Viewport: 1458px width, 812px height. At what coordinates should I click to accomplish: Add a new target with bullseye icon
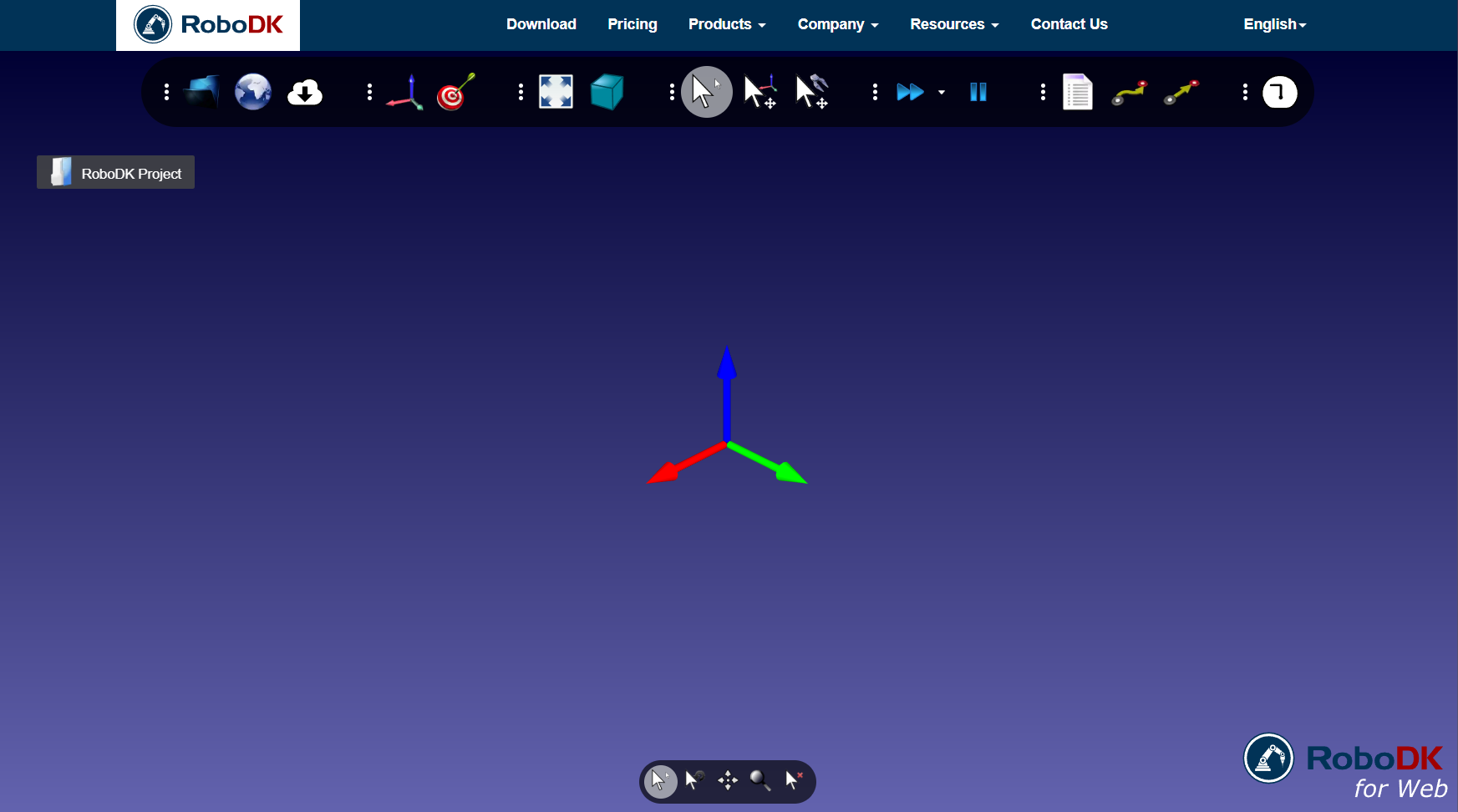455,92
